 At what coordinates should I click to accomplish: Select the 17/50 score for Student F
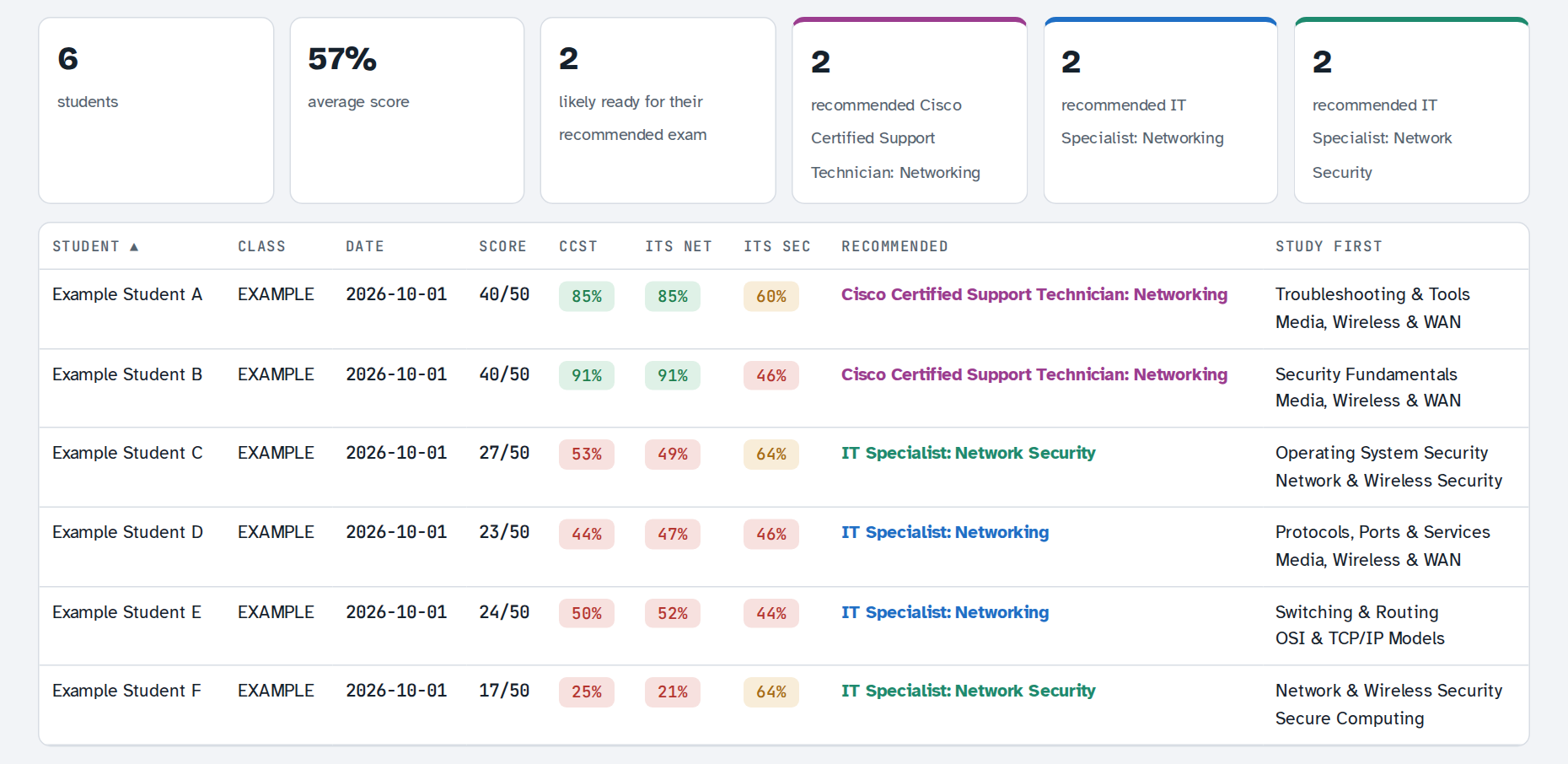(504, 691)
